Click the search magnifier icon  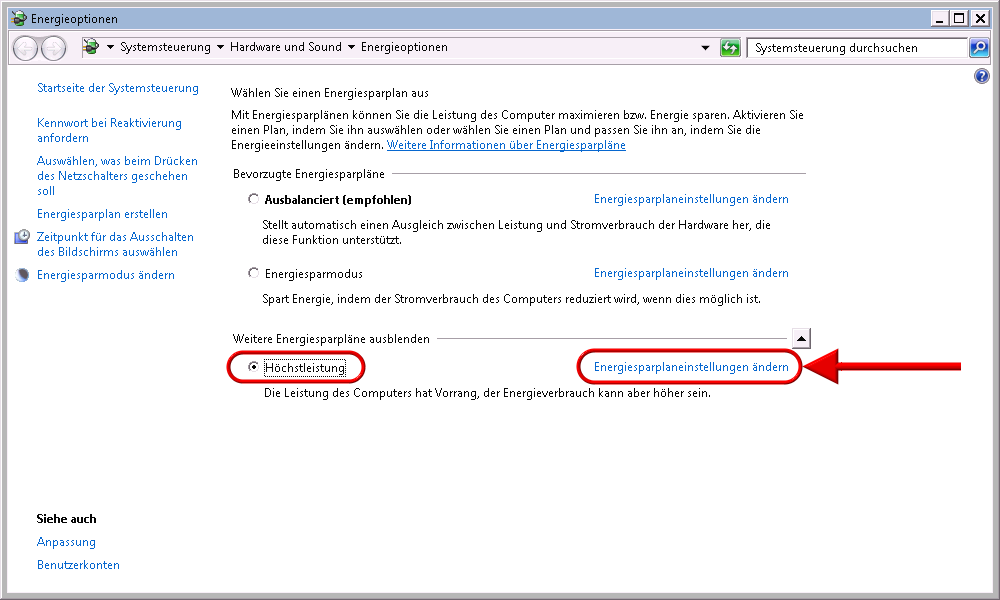pyautogui.click(x=978, y=48)
